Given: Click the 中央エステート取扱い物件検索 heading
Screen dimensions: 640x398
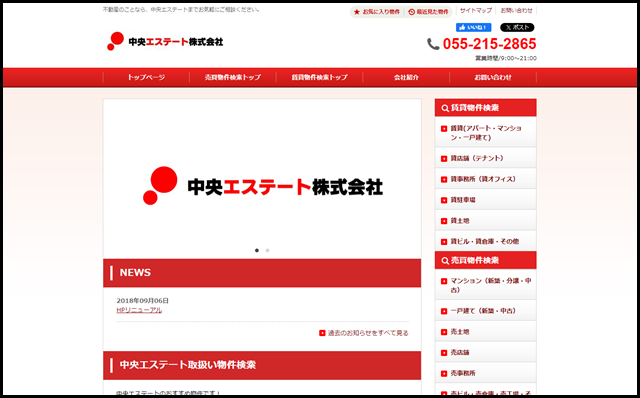Looking at the screenshot, I should (x=262, y=365).
